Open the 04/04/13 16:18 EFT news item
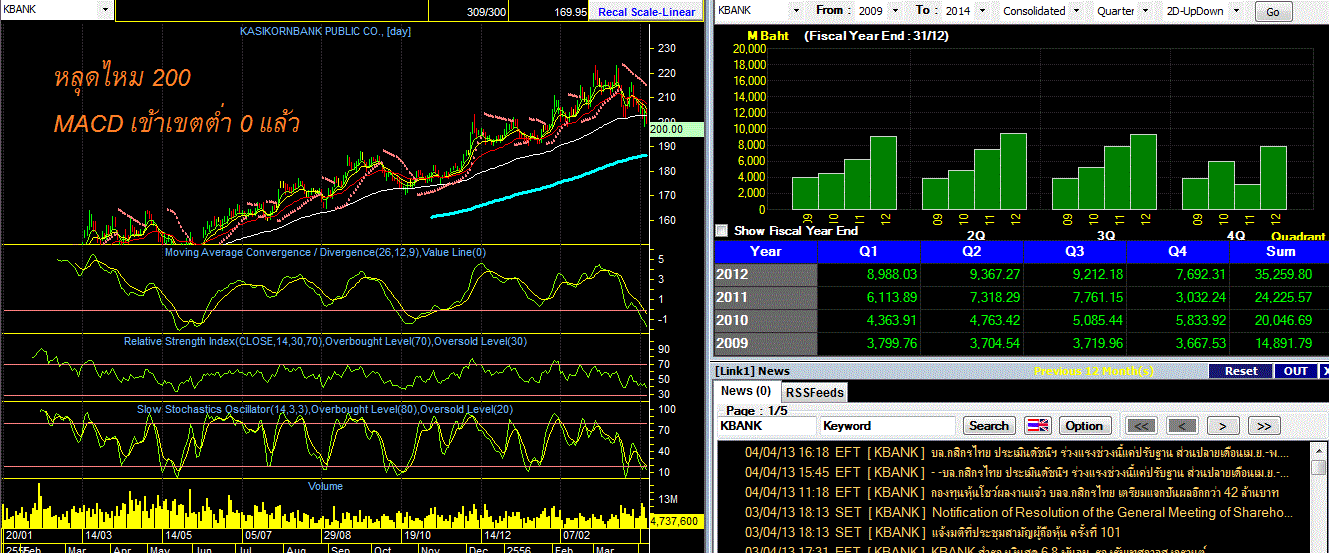The width and height of the screenshot is (1329, 553). pyautogui.click(x=1017, y=452)
